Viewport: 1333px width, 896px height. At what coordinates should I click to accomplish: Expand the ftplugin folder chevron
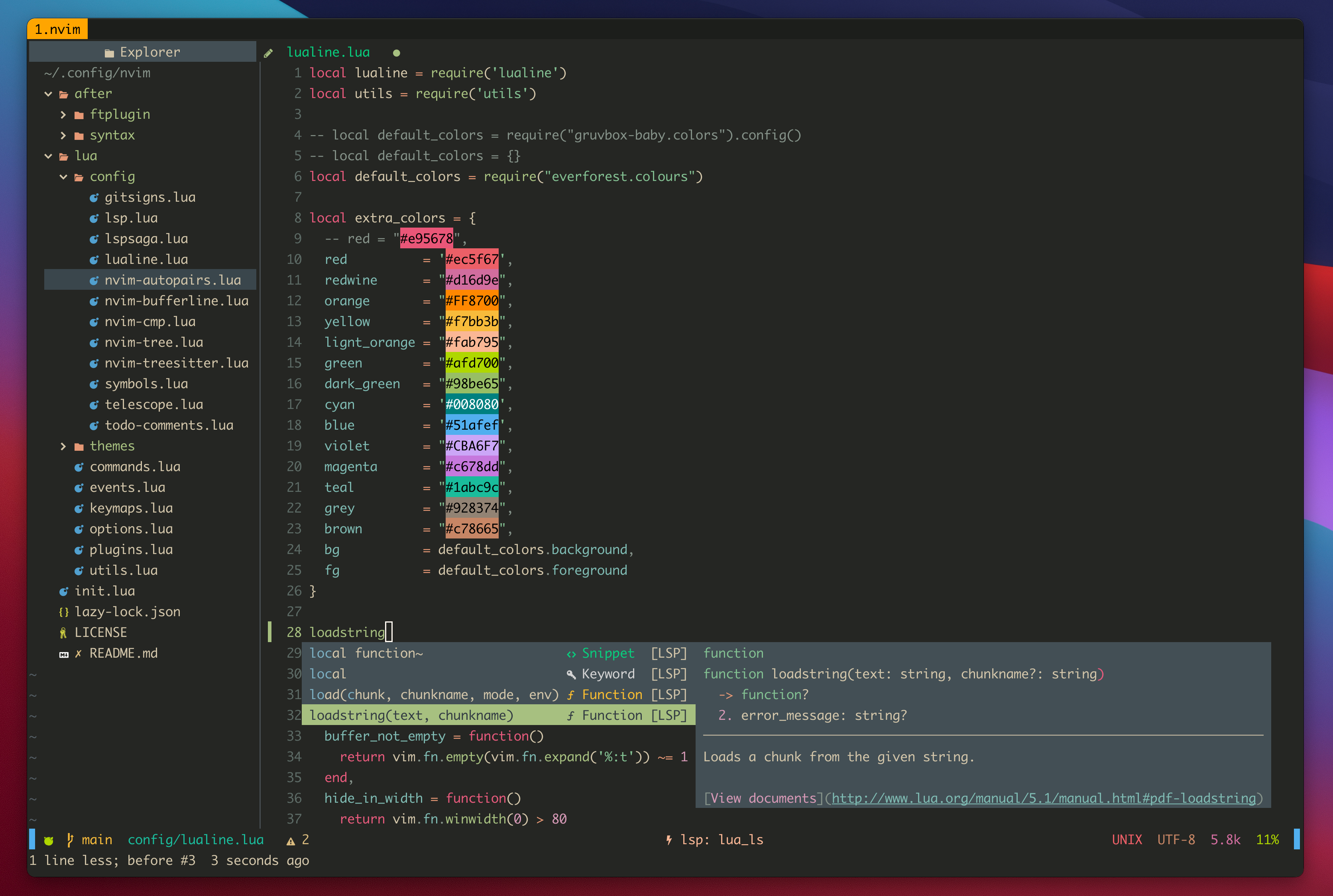coord(63,114)
